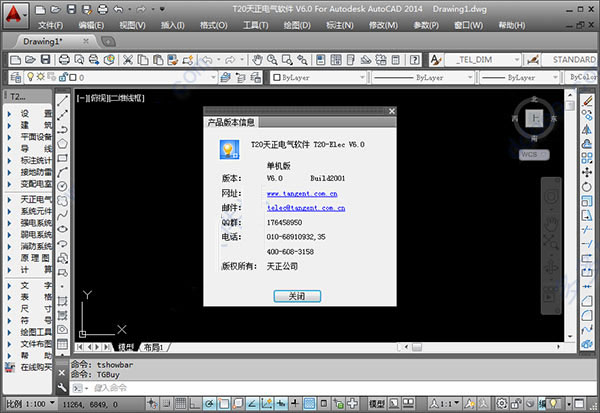Click the wrench customize icon by the command line

click(62, 387)
